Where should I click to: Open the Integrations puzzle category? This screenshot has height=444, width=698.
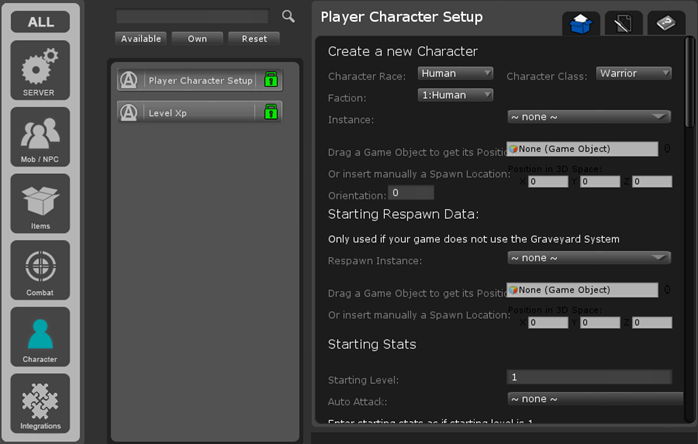[x=41, y=403]
